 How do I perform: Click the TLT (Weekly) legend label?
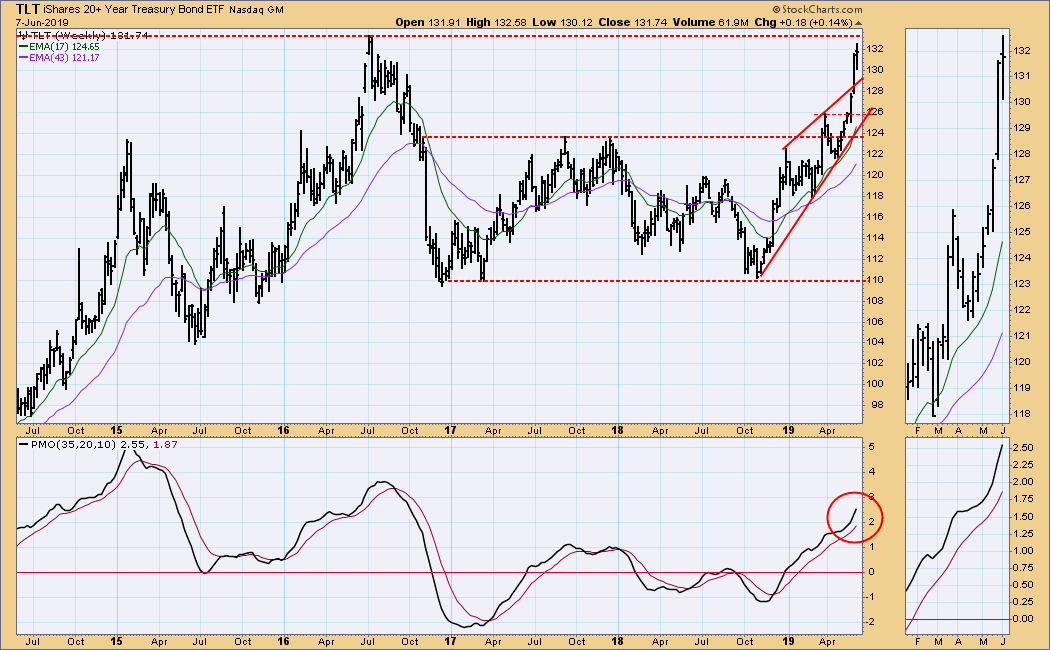[62, 35]
